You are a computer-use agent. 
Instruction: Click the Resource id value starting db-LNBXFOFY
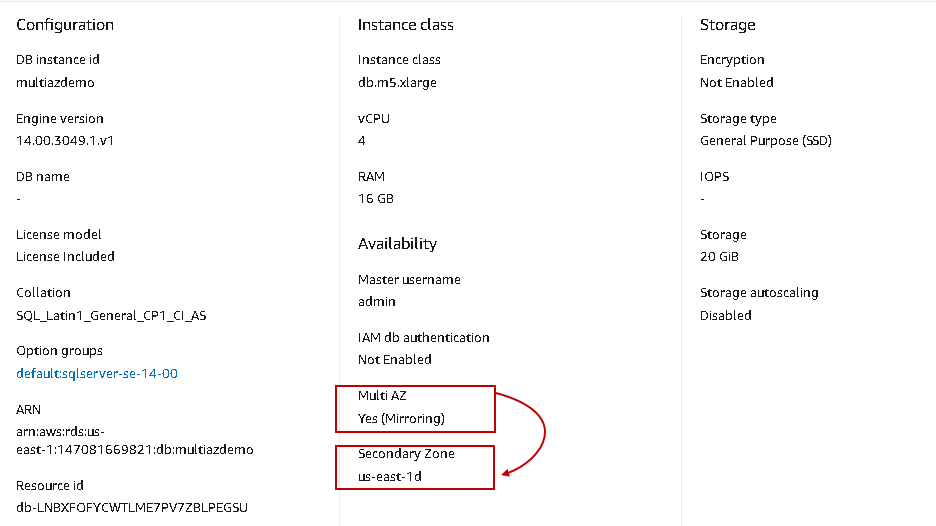(131, 507)
